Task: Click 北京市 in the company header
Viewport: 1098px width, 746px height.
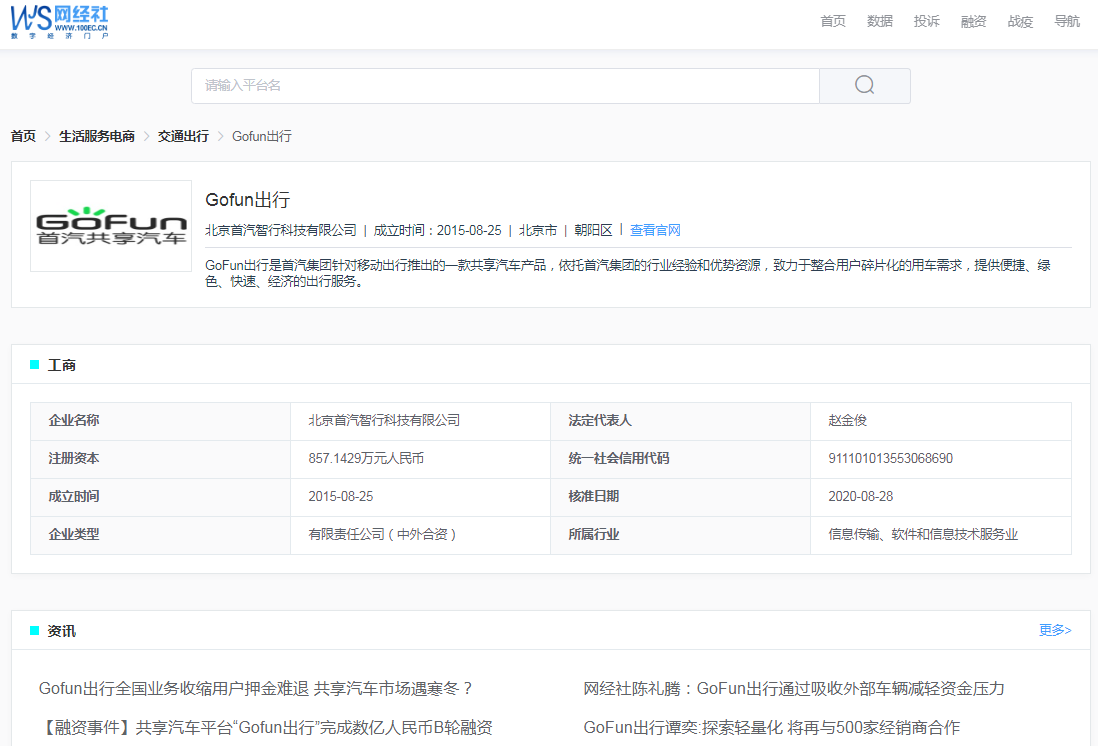Action: click(x=538, y=230)
